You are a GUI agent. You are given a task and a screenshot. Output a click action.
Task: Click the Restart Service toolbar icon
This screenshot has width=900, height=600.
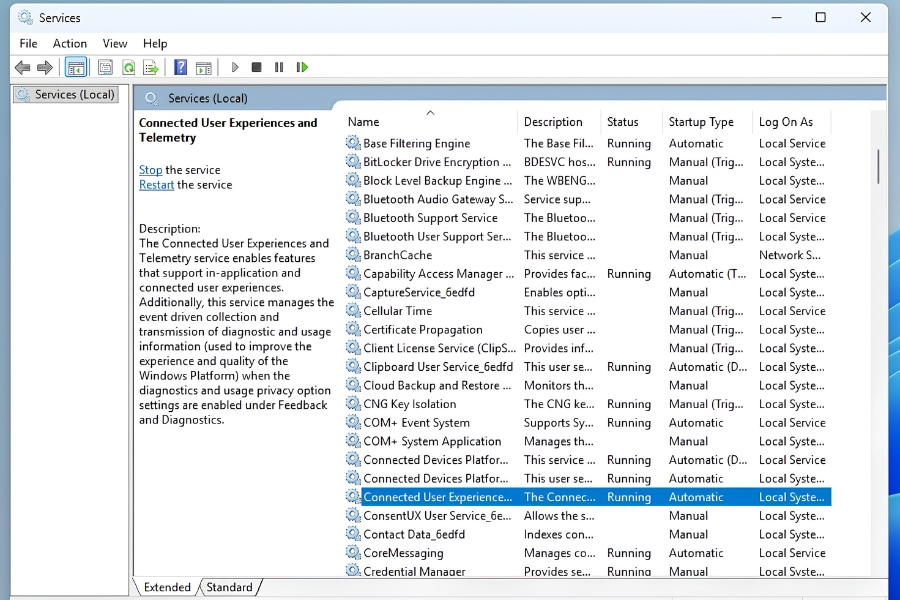[x=302, y=68]
